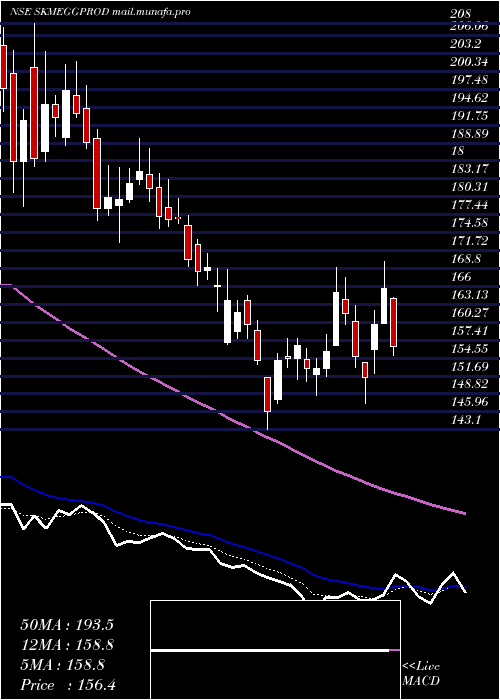
Task: Click the lowest red candle touching 143.1 line
Action: pyautogui.click(x=267, y=394)
